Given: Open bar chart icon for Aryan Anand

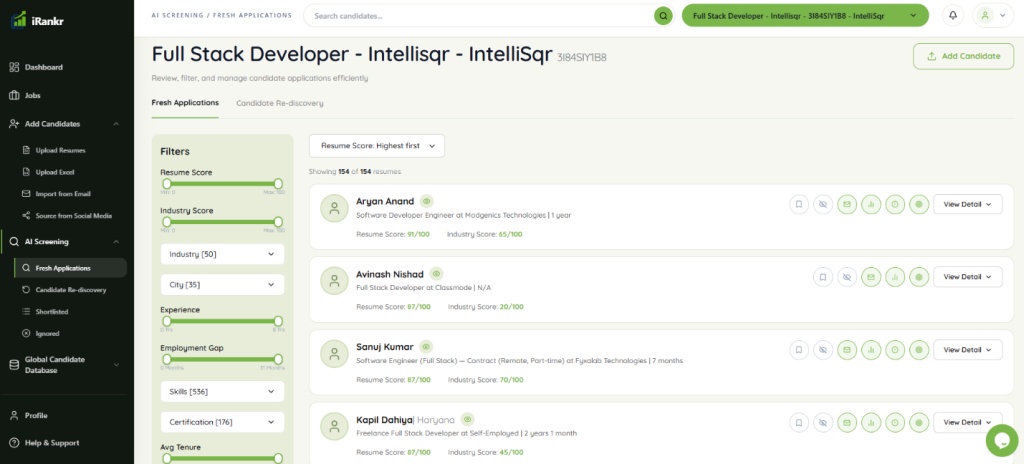Looking at the screenshot, I should click(x=871, y=204).
